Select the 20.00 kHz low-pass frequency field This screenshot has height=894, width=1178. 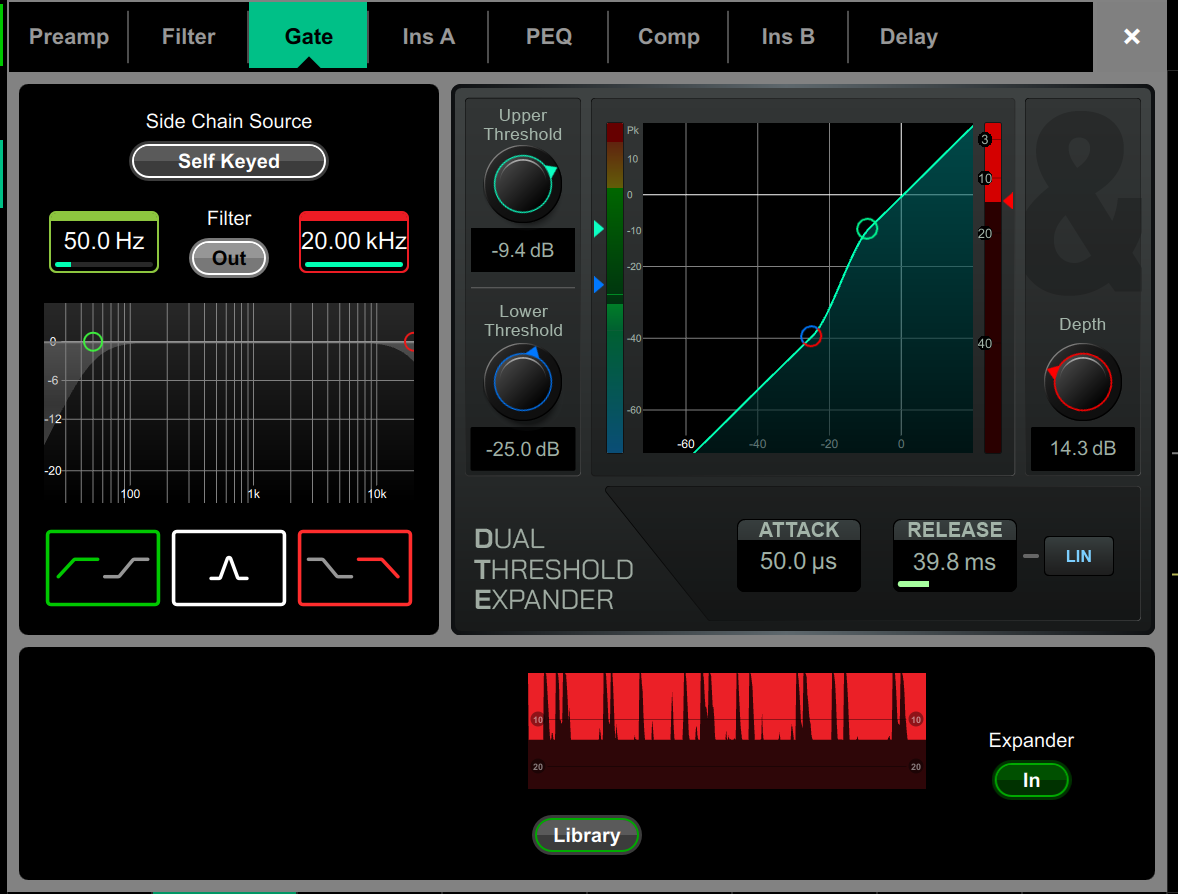coord(354,242)
